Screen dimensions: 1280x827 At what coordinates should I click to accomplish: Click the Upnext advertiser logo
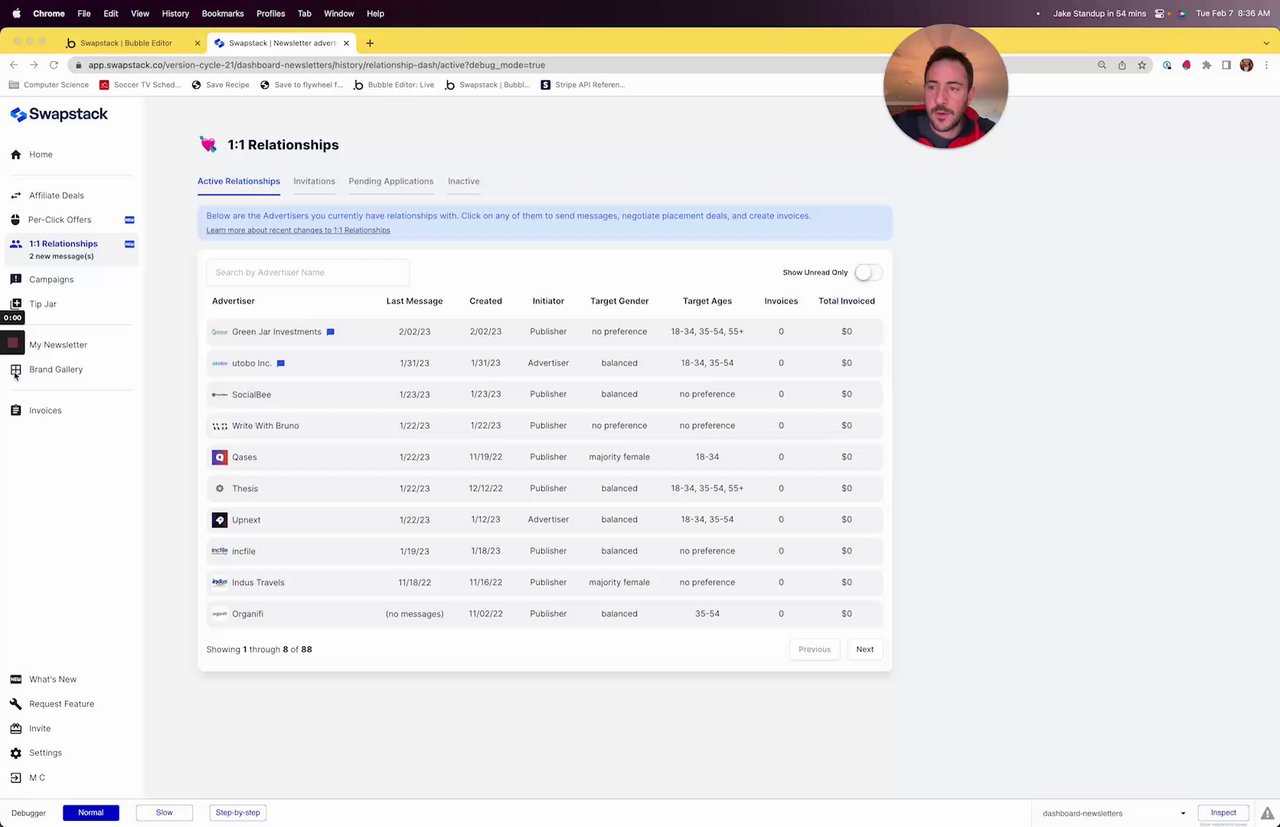click(220, 520)
